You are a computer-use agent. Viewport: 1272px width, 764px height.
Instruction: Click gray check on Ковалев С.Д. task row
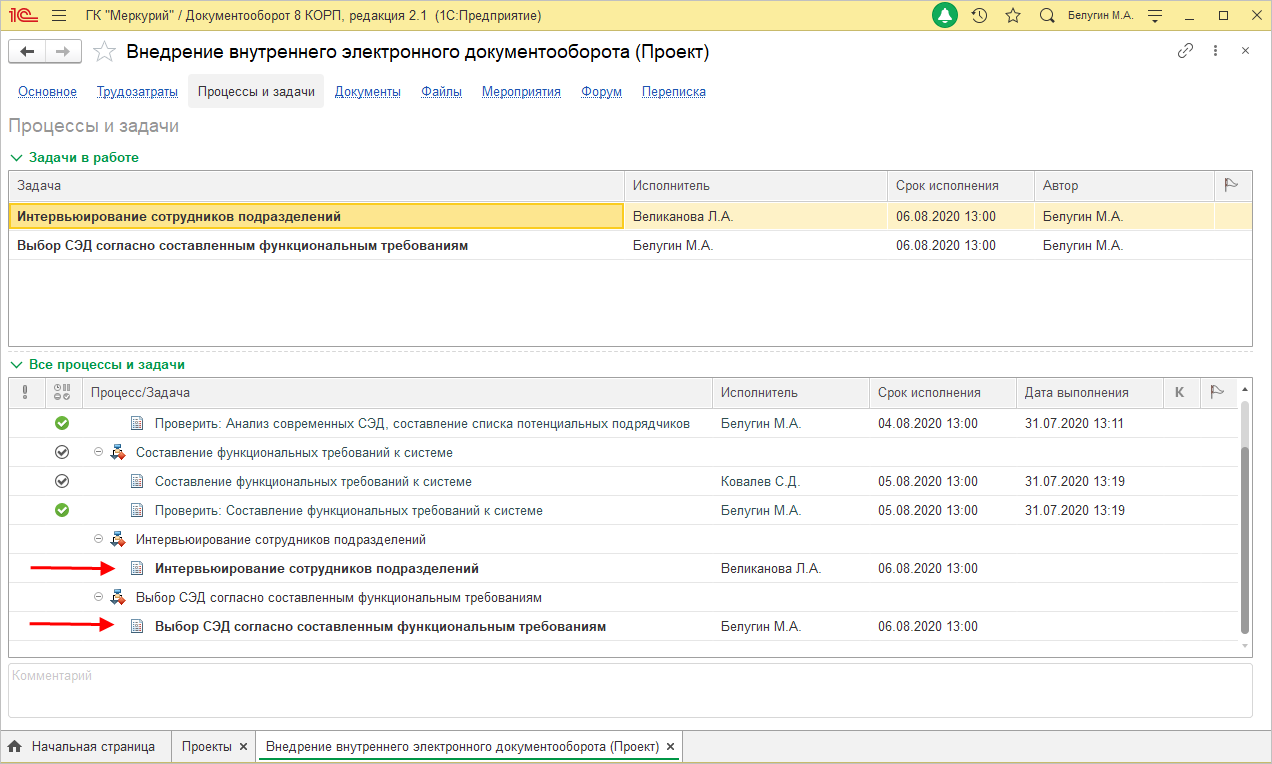click(62, 481)
